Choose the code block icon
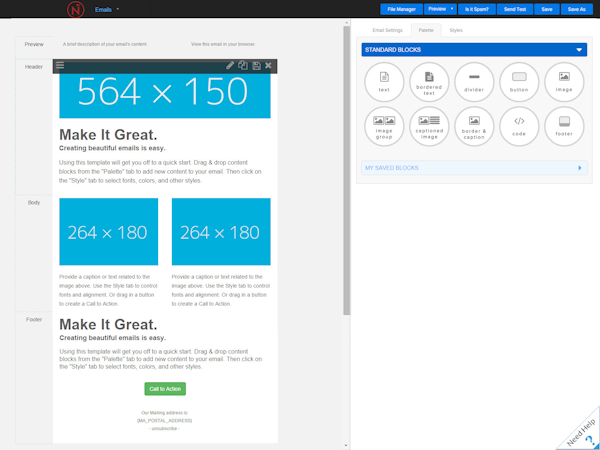Image resolution: width=600 pixels, height=450 pixels. click(519, 126)
